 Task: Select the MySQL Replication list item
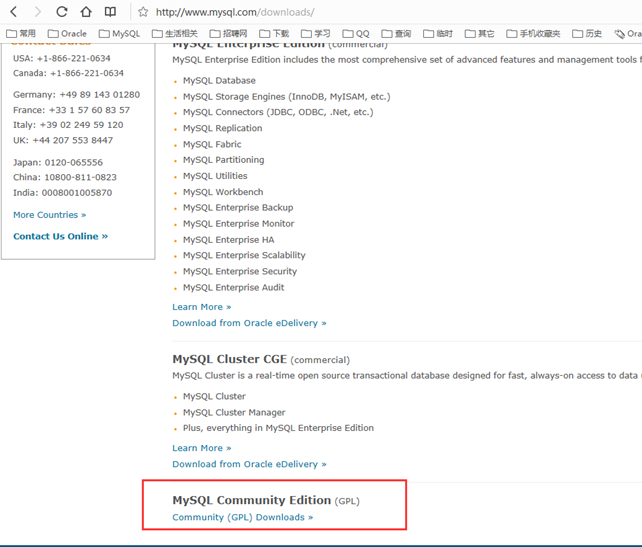(x=223, y=128)
